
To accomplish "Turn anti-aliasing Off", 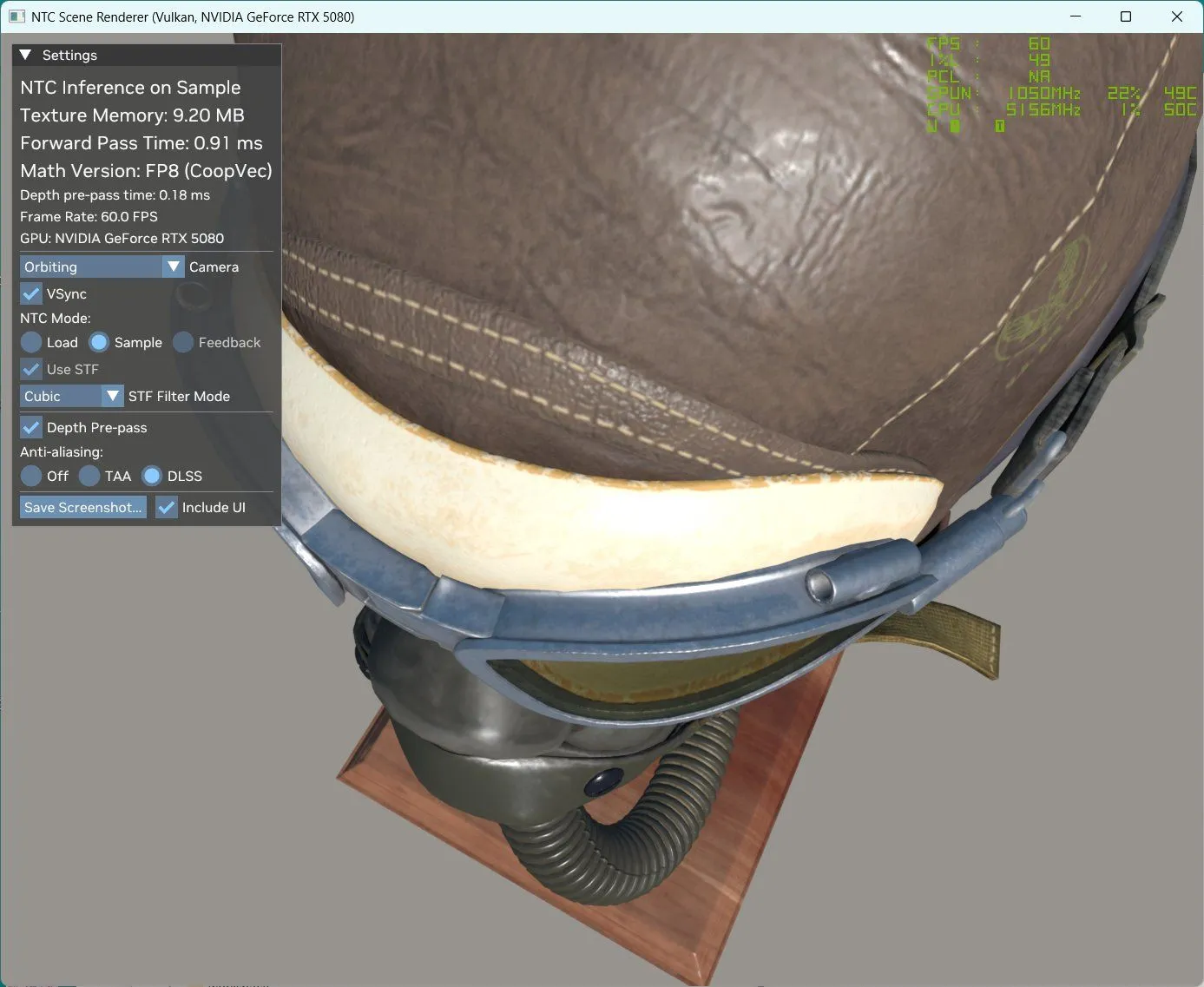I will pyautogui.click(x=31, y=476).
